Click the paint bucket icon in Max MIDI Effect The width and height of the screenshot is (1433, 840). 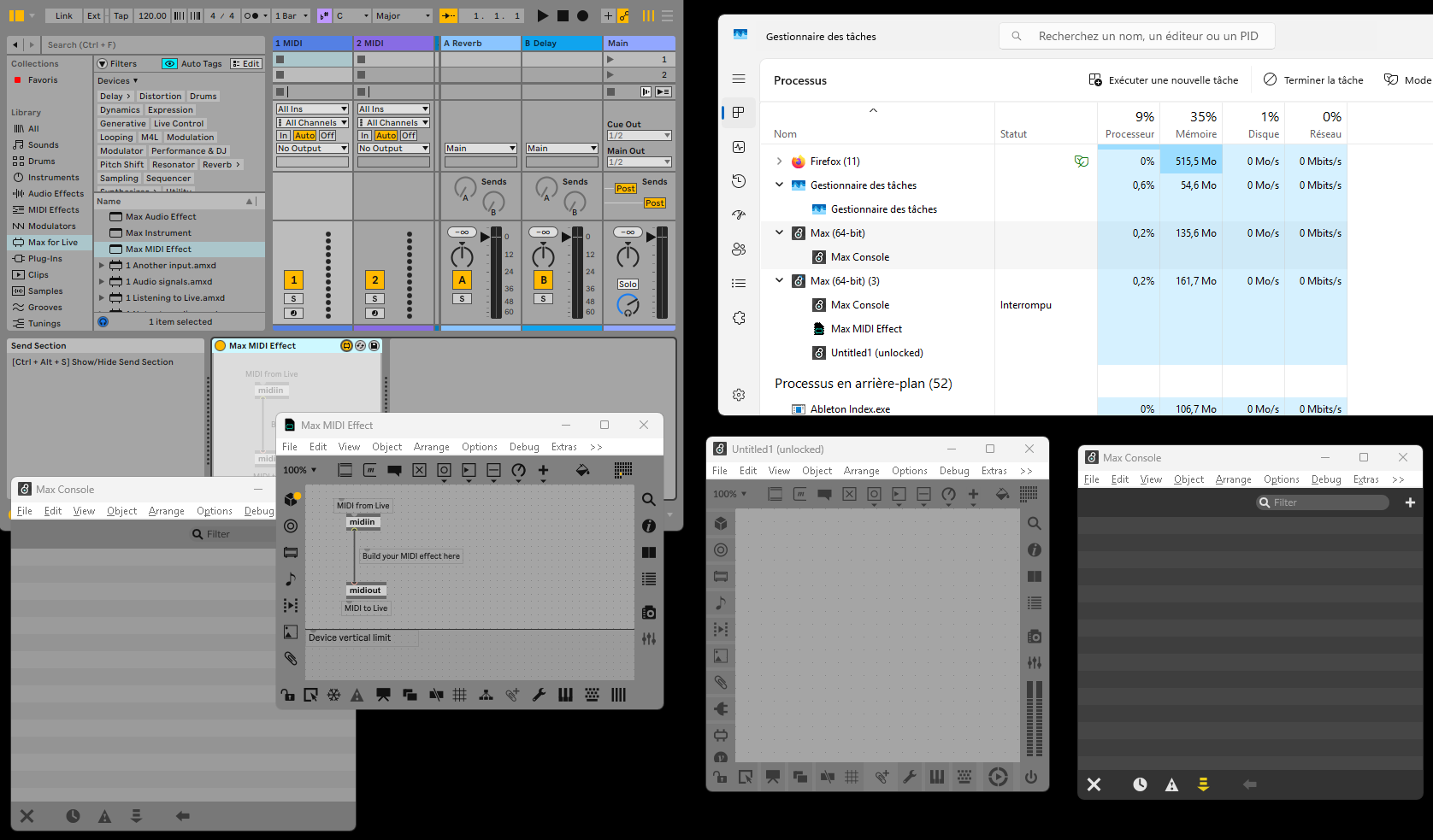(x=582, y=470)
